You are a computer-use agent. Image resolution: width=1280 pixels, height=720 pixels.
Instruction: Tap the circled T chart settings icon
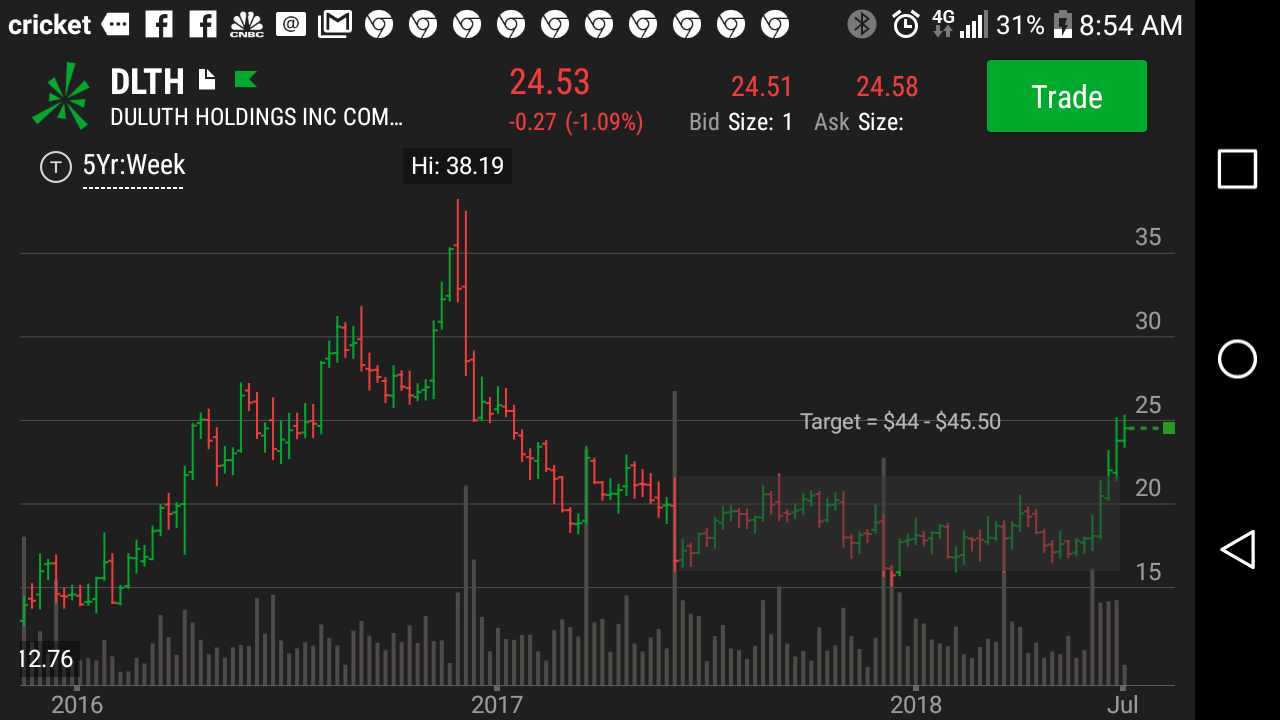coord(55,166)
